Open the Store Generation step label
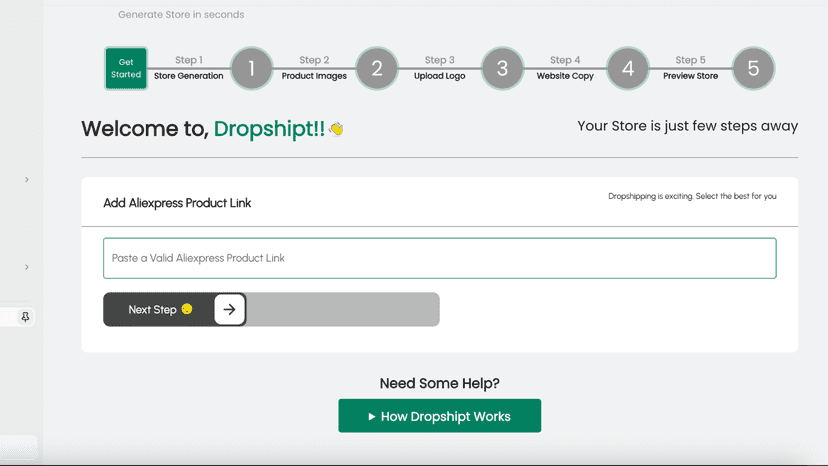The image size is (828, 466). coord(189,76)
